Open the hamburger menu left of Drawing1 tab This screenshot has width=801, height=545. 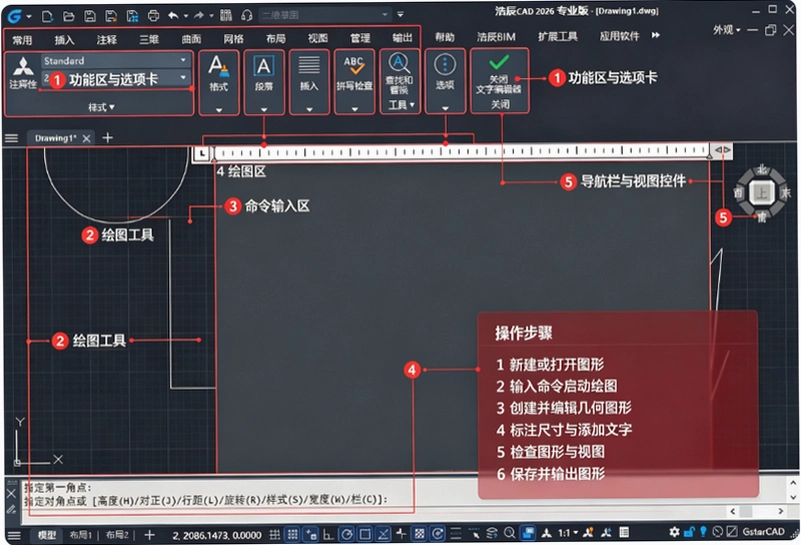11,138
